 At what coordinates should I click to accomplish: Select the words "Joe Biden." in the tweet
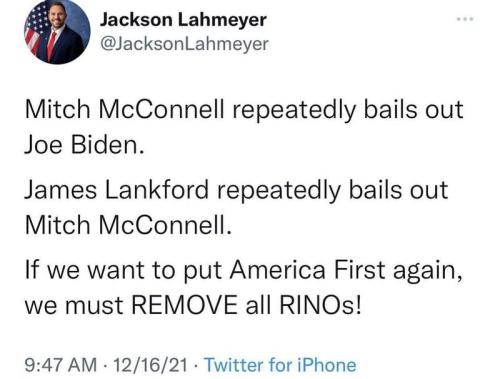point(85,145)
